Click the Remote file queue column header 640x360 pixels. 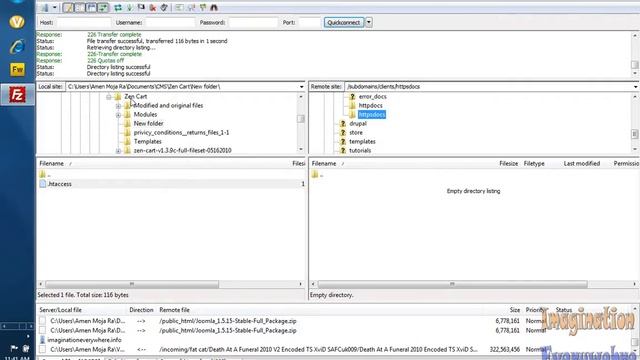tap(174, 310)
